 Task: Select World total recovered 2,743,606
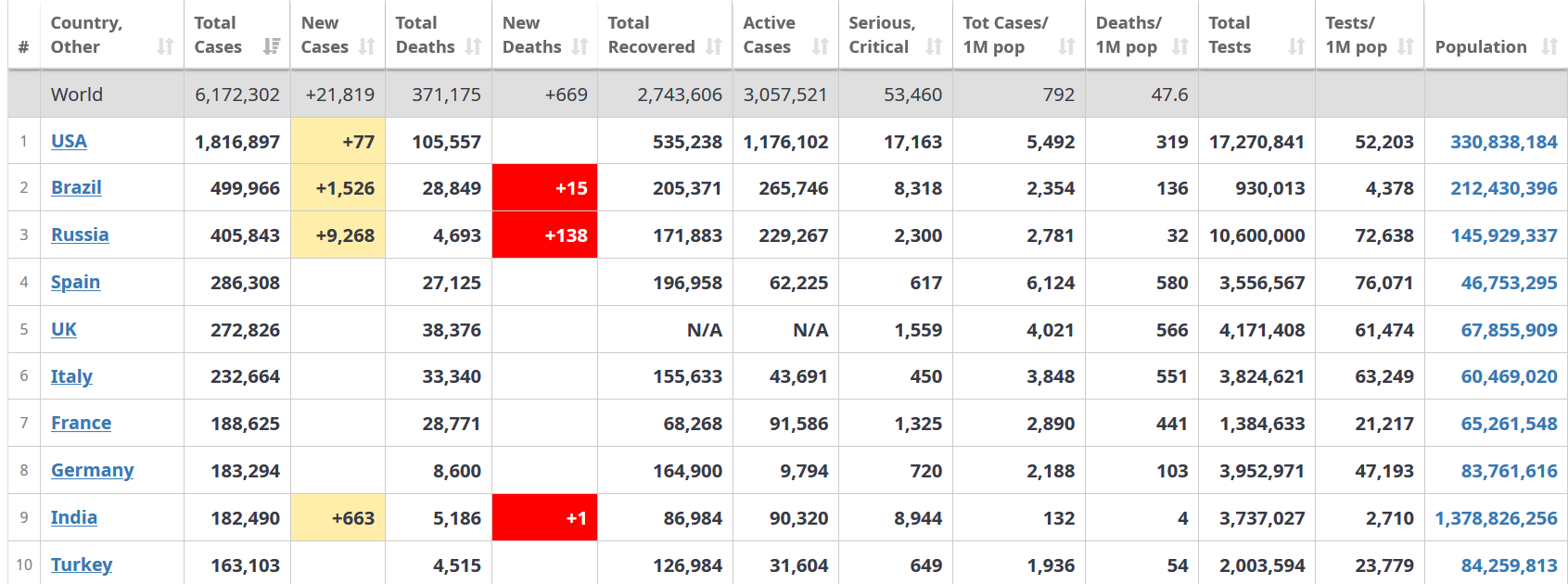[680, 95]
